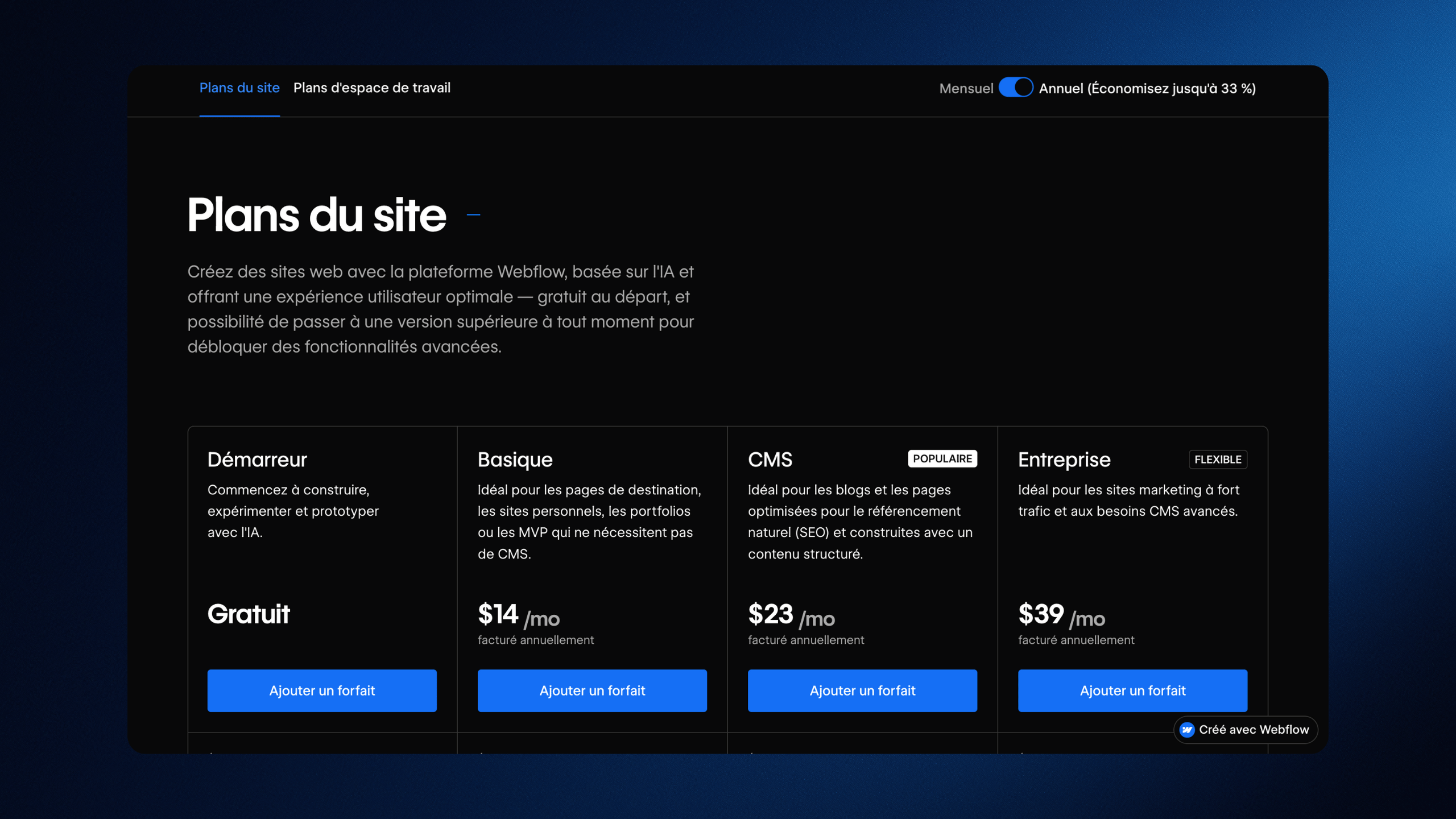Image resolution: width=1456 pixels, height=819 pixels.
Task: Switch to the 'Plans d'espace de travail' tab
Action: coord(372,88)
